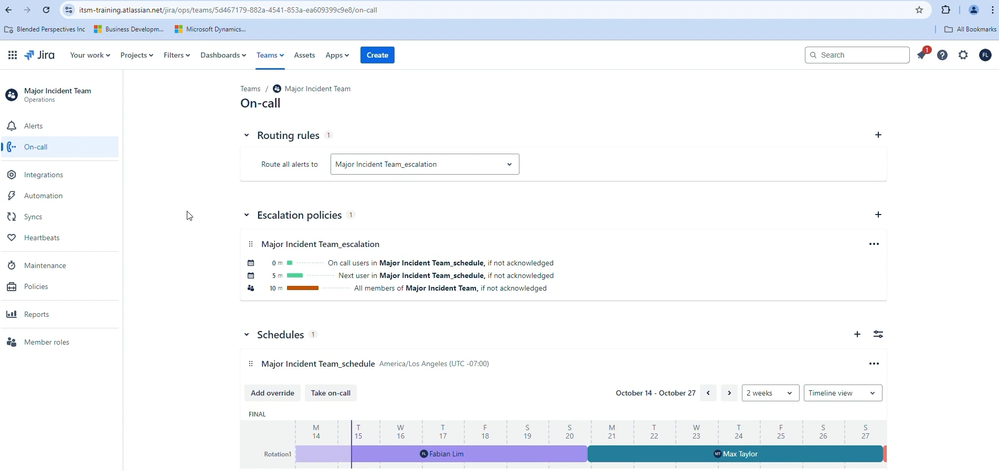The width and height of the screenshot is (999, 471).
Task: Open Jira settings gear
Action: [x=963, y=55]
